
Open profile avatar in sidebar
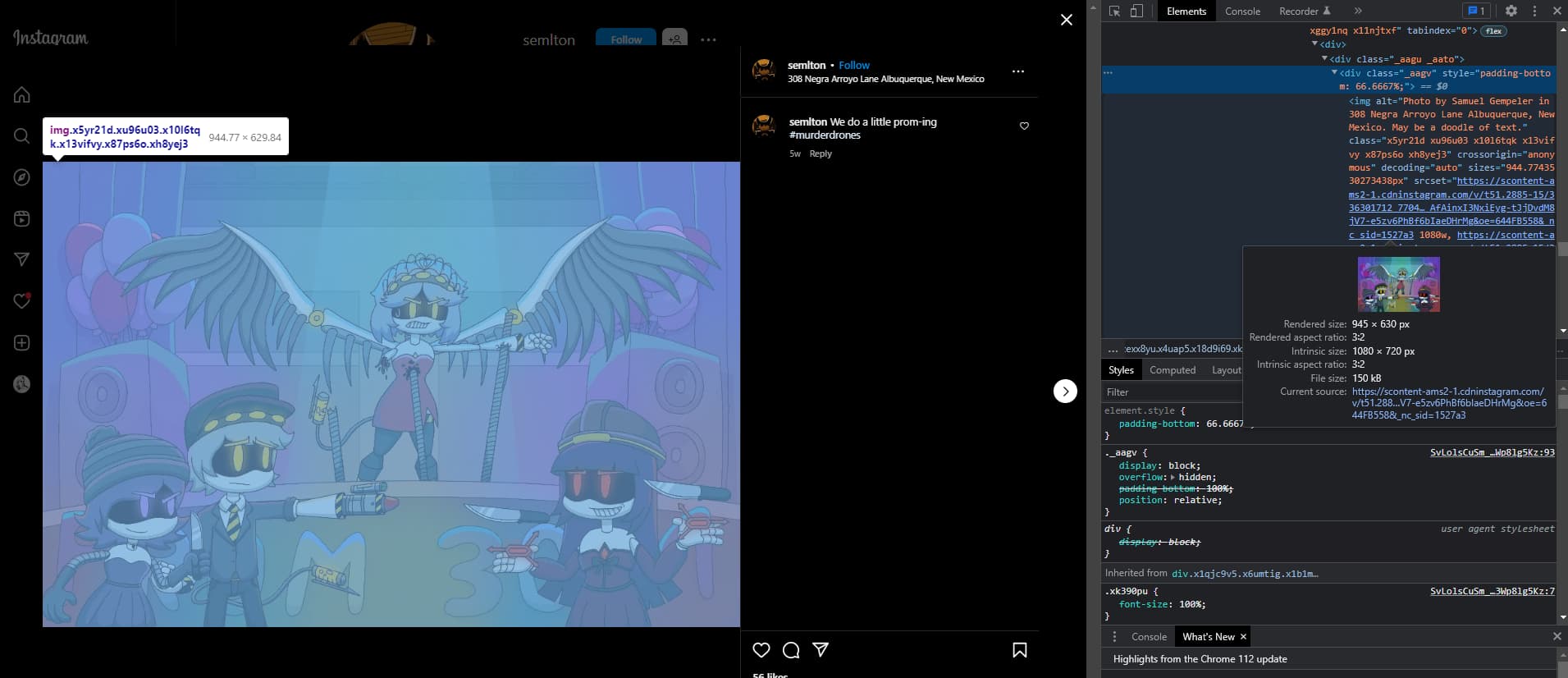(x=22, y=383)
